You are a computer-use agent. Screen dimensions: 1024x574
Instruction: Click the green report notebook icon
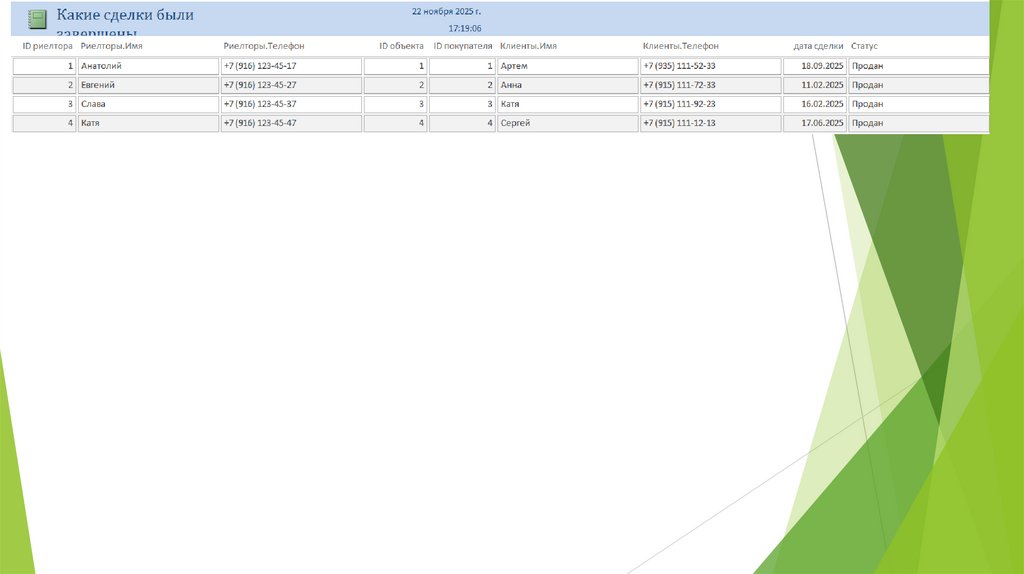[x=37, y=20]
